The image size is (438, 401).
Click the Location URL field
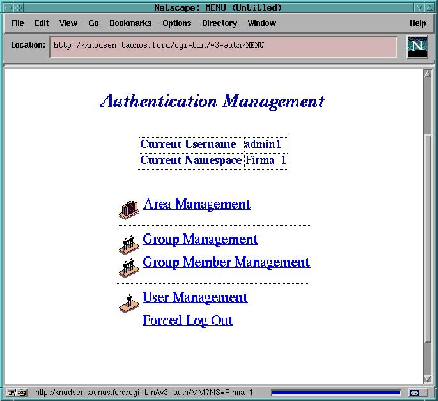click(x=223, y=47)
